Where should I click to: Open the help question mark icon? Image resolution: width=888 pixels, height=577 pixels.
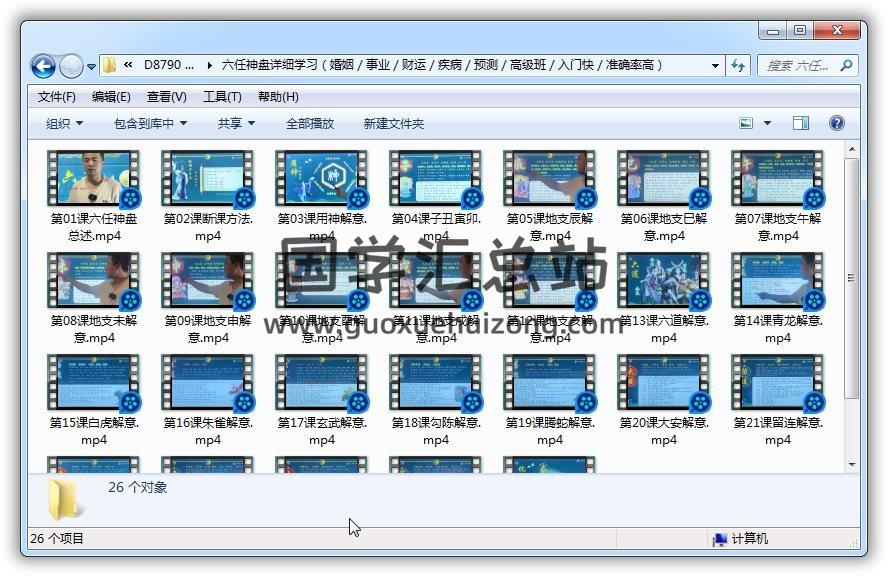click(837, 123)
